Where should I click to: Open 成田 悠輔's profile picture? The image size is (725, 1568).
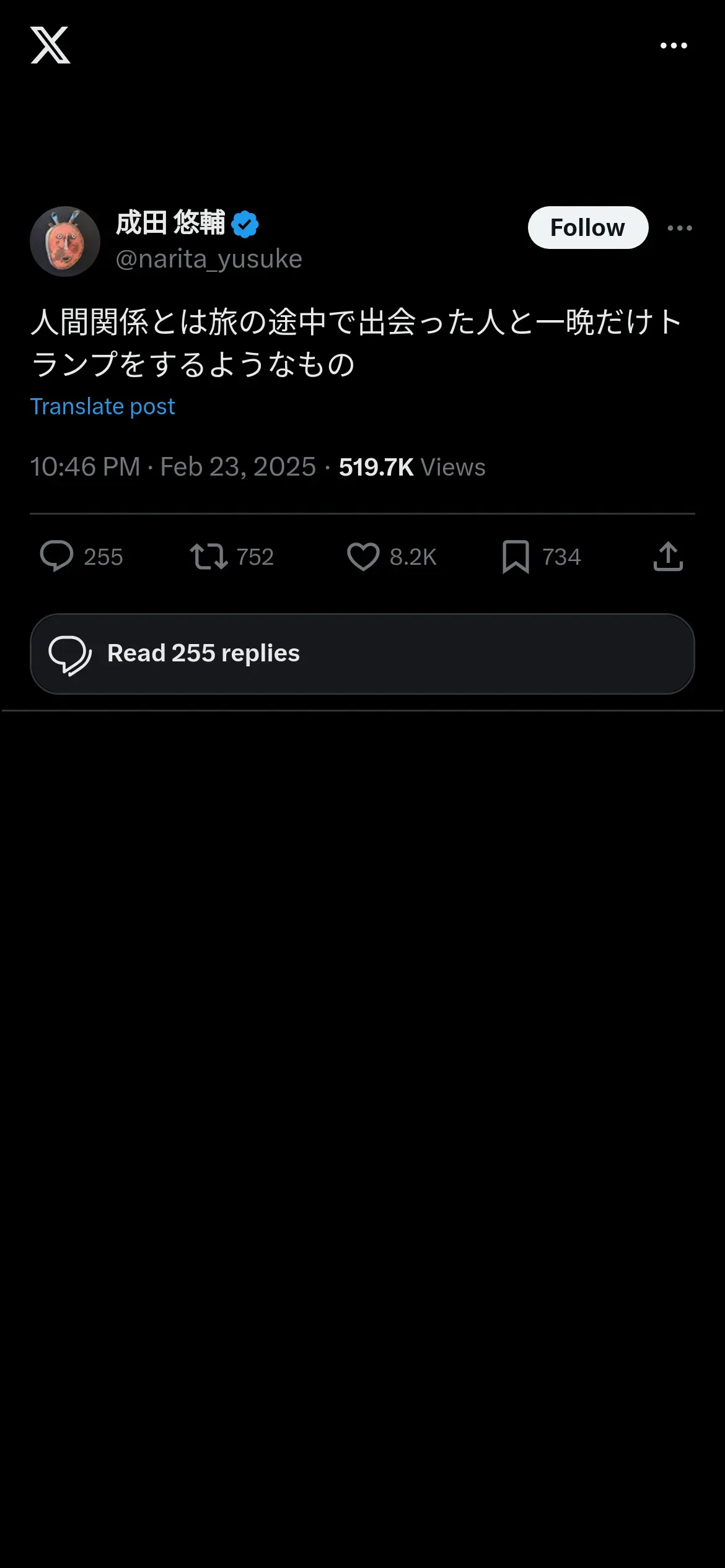click(65, 242)
